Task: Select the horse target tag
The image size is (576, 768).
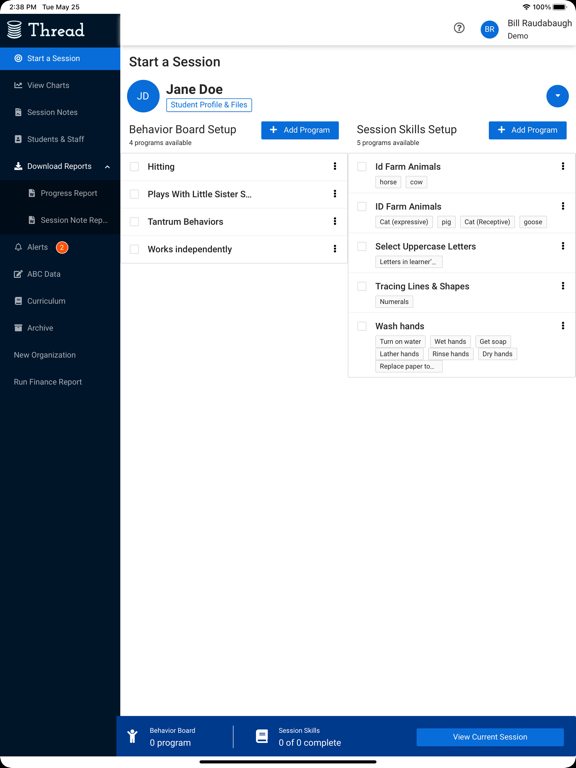Action: pyautogui.click(x=388, y=182)
